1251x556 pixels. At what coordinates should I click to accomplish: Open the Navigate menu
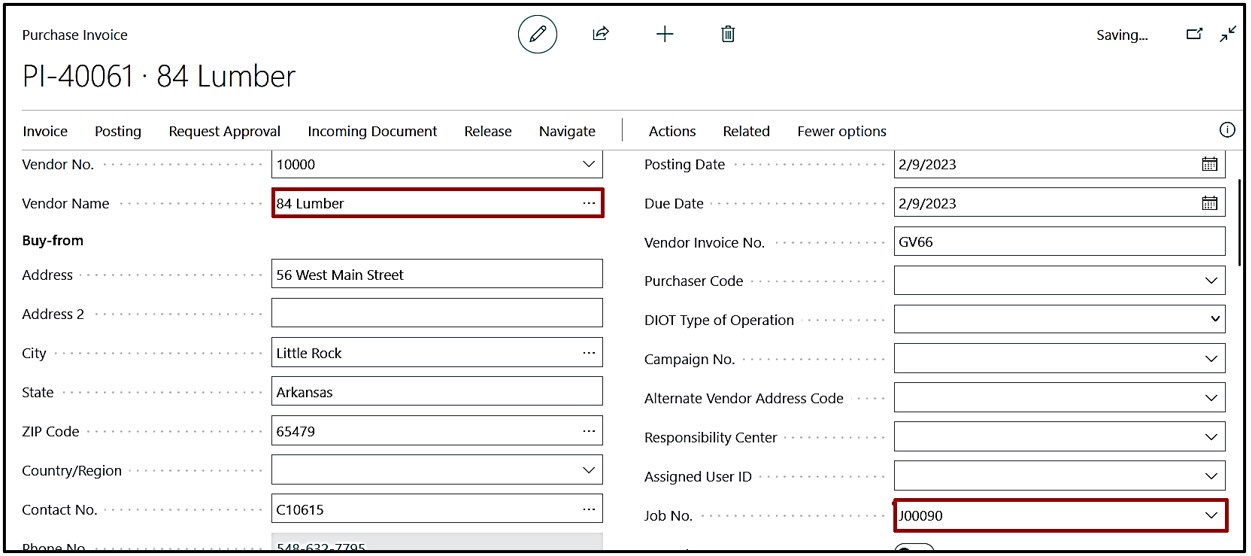tap(567, 132)
